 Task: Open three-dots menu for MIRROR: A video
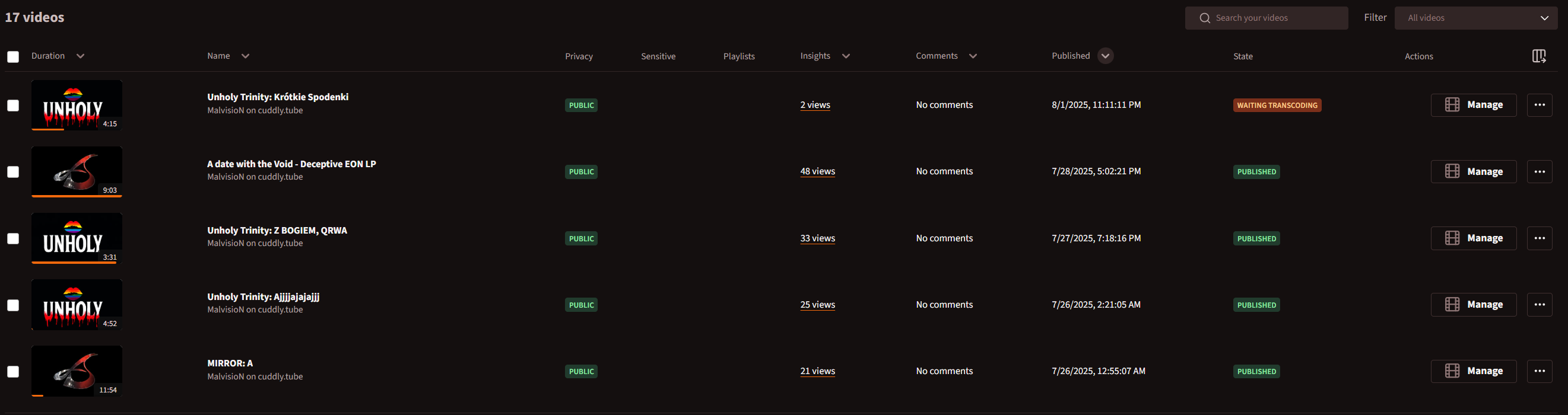pyautogui.click(x=1539, y=371)
